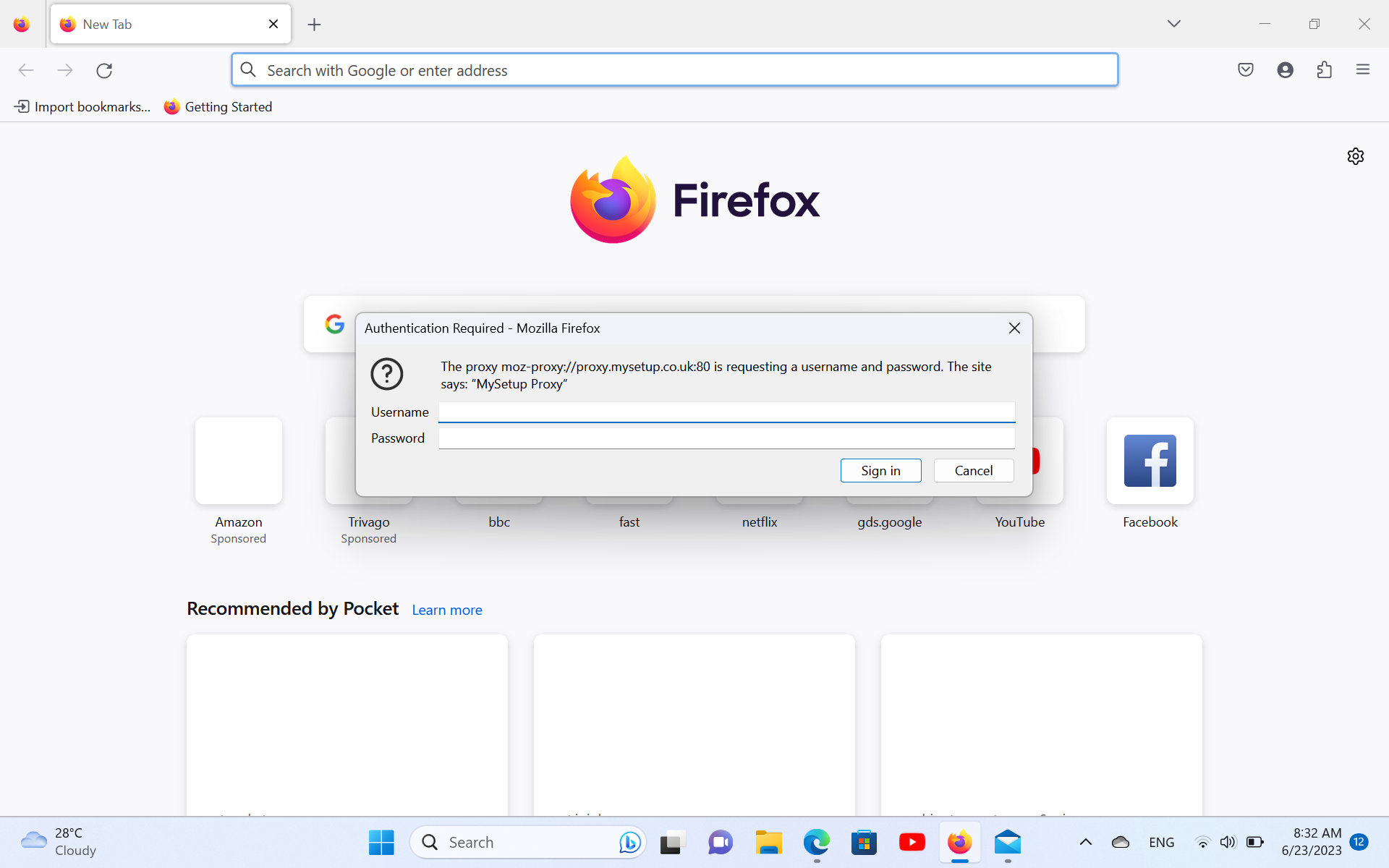
Task: Open the Extensions puzzle icon
Action: (1324, 70)
